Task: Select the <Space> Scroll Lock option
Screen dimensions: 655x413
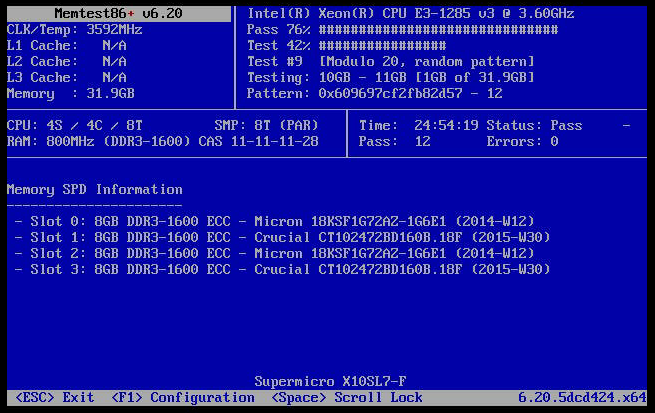Action: pyautogui.click(x=347, y=398)
